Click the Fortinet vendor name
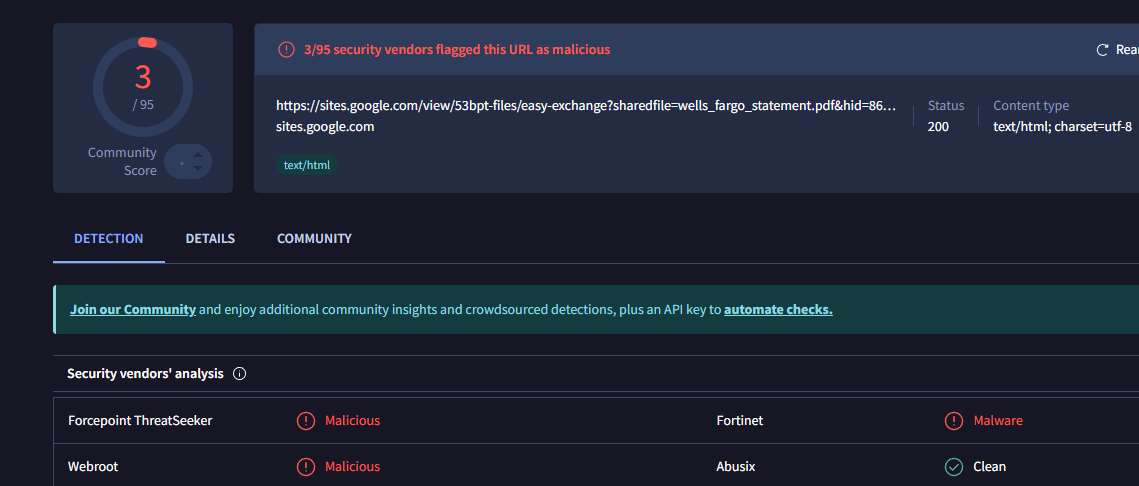1139x486 pixels. point(739,421)
